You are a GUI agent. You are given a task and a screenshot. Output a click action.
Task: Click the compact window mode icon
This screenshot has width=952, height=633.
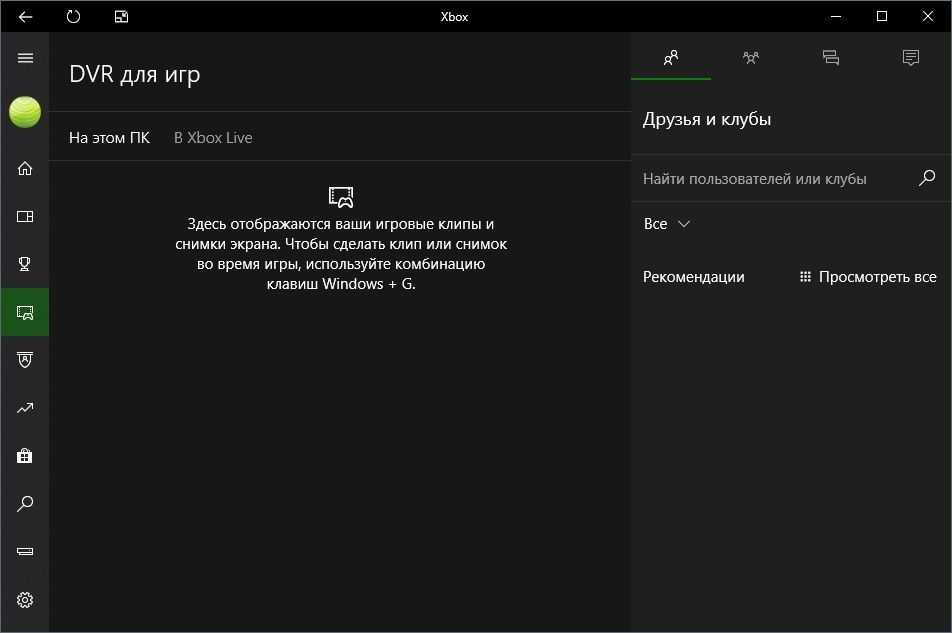click(121, 16)
